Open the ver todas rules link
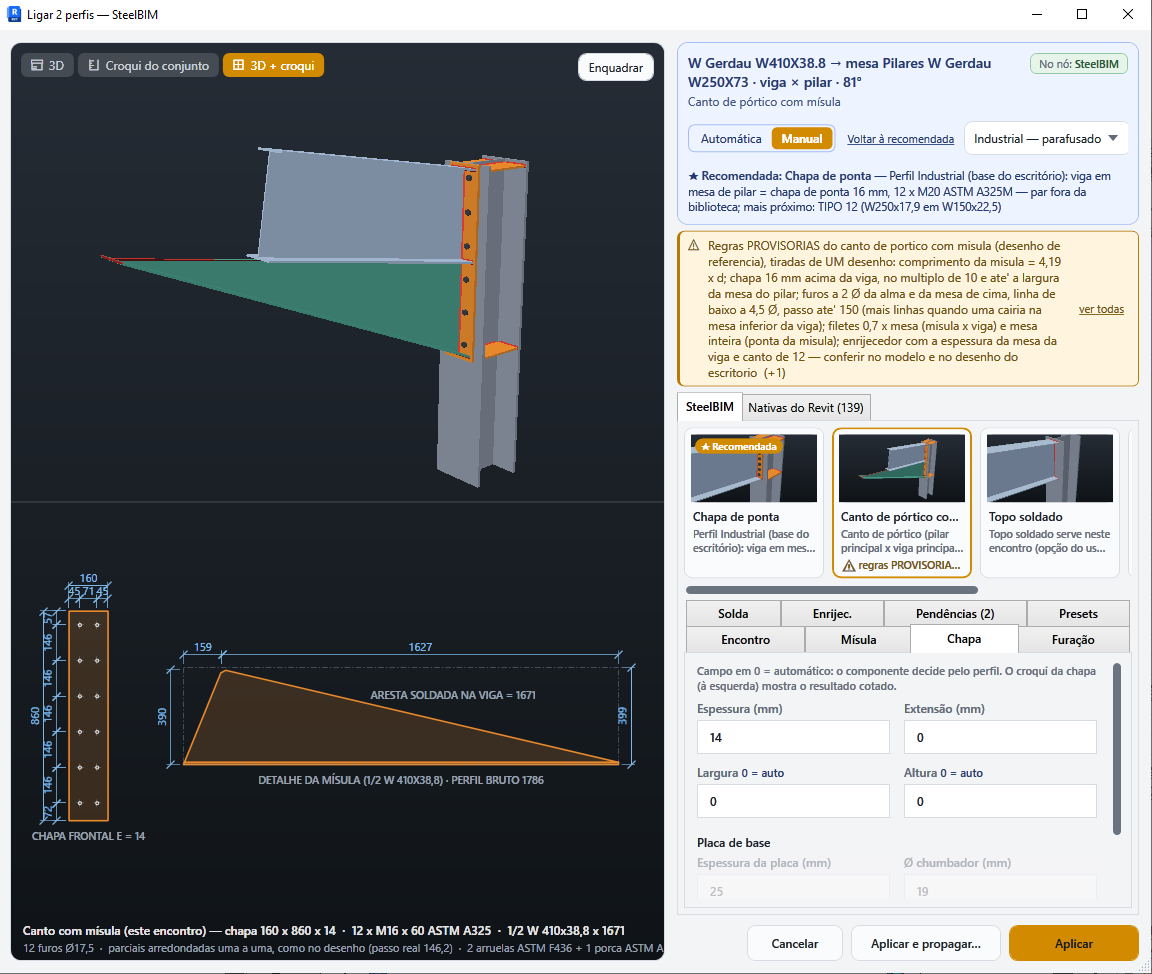The image size is (1152, 974). (1101, 309)
